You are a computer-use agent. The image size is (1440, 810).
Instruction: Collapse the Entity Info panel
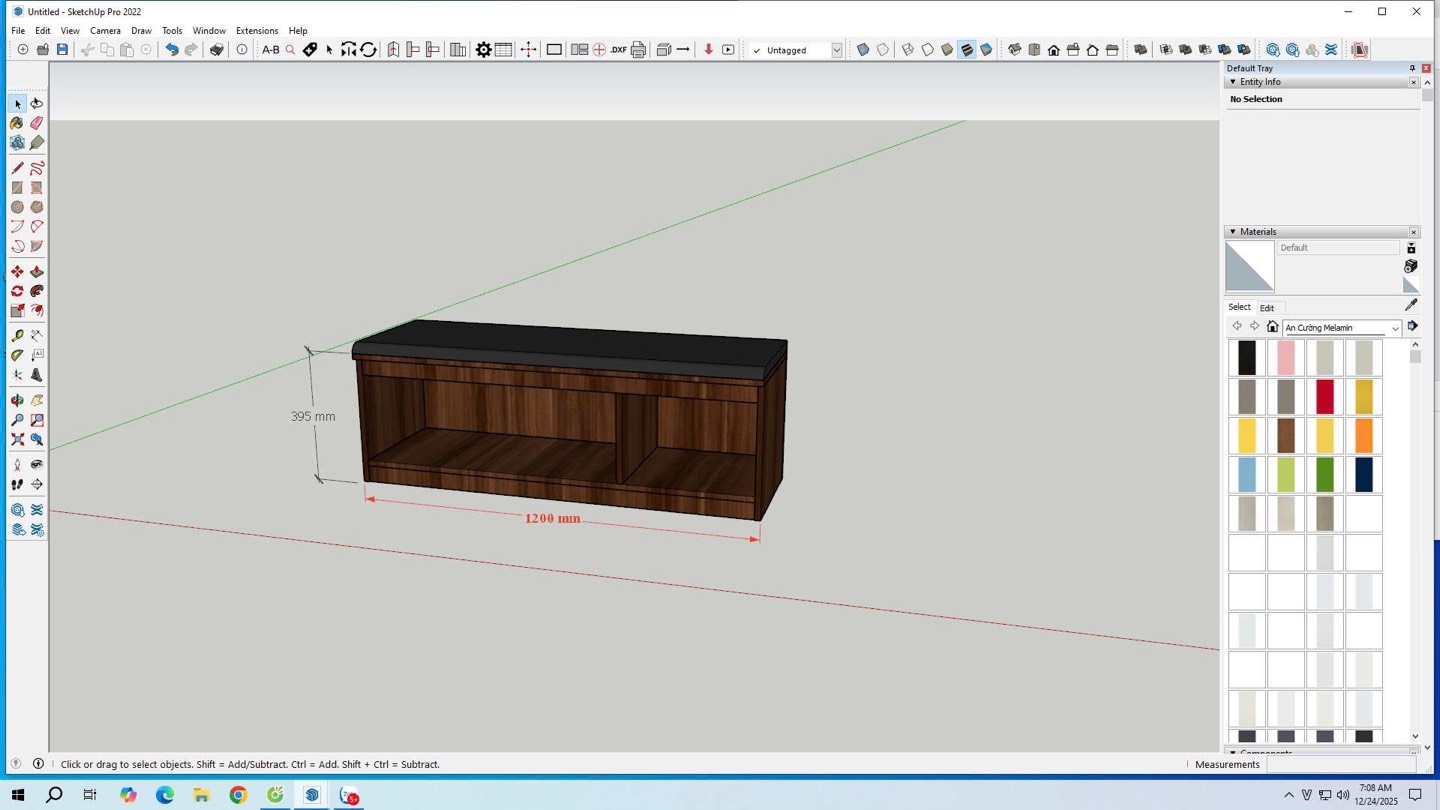tap(1232, 82)
